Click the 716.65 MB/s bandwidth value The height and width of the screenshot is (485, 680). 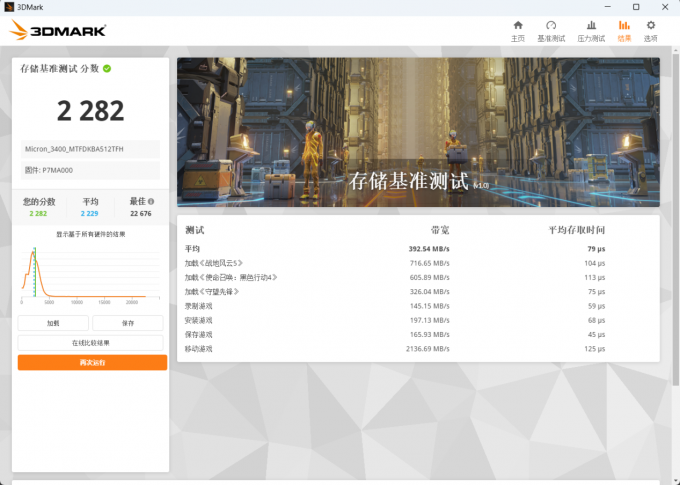point(429,263)
